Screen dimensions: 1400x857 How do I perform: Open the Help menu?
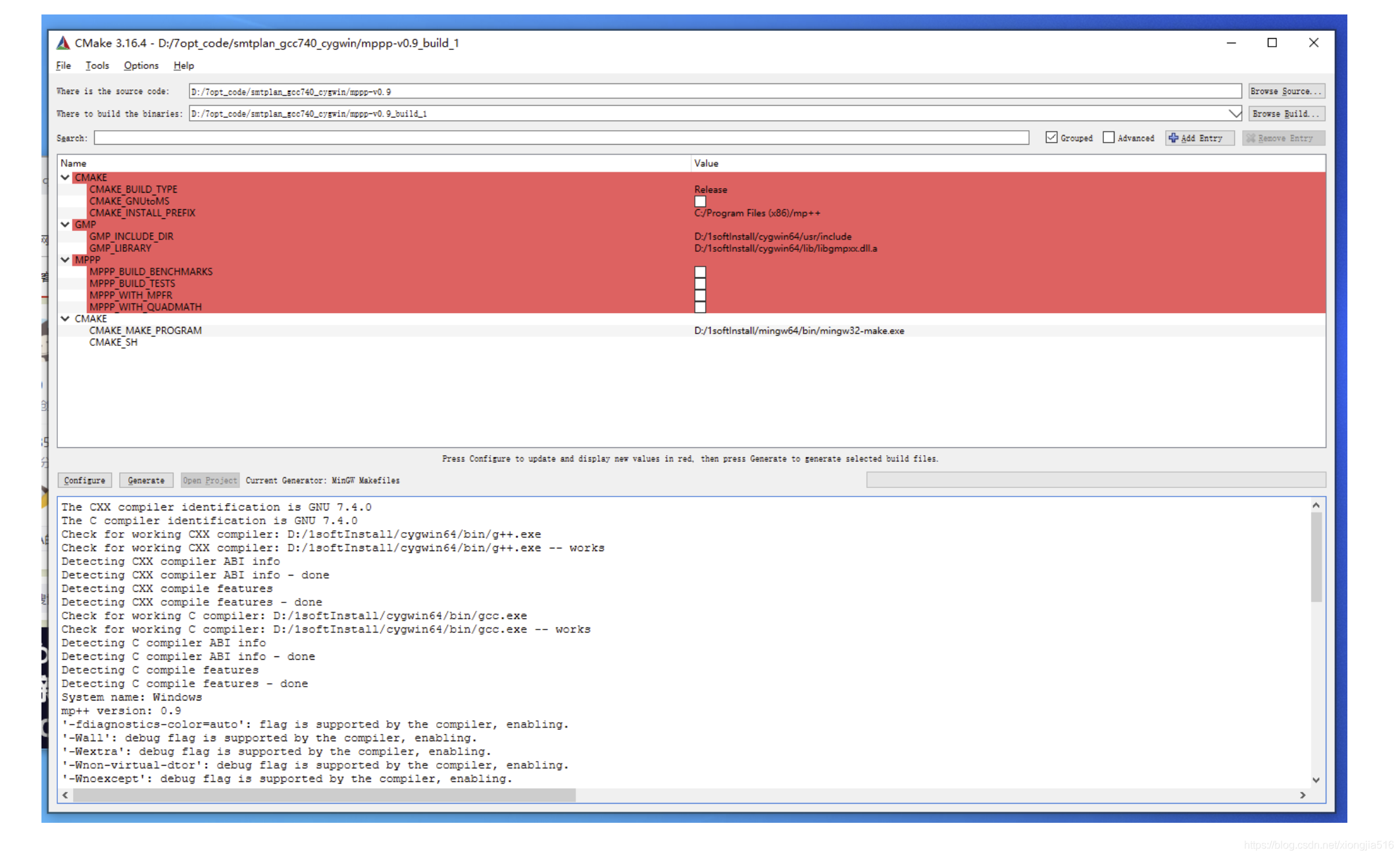tap(184, 66)
